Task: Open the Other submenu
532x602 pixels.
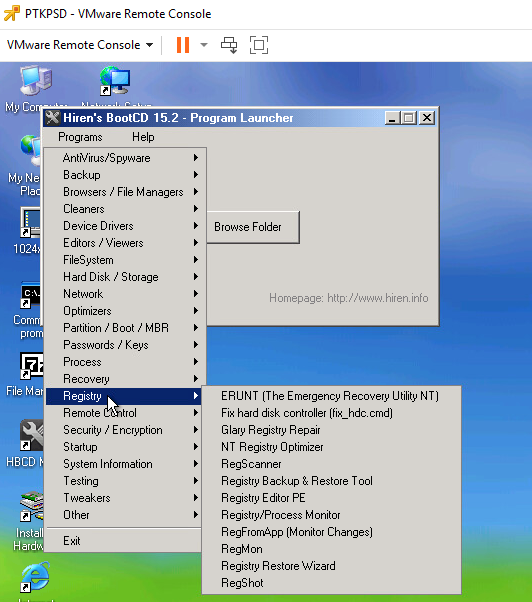Action: [124, 515]
